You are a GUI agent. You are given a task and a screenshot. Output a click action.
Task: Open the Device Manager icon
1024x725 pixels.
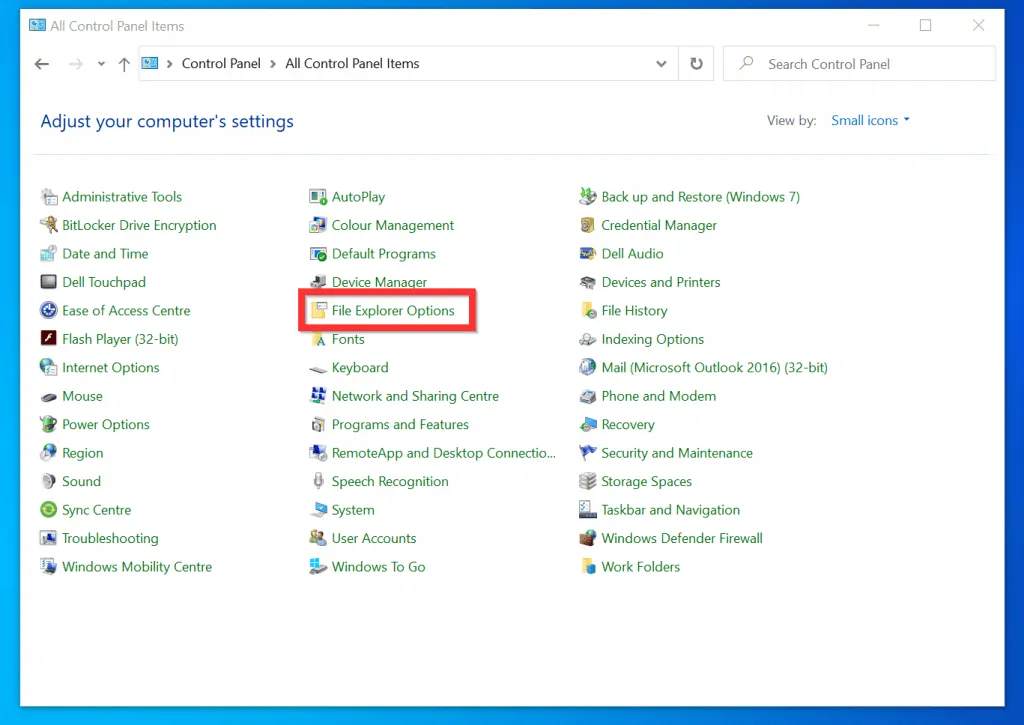pyautogui.click(x=318, y=282)
